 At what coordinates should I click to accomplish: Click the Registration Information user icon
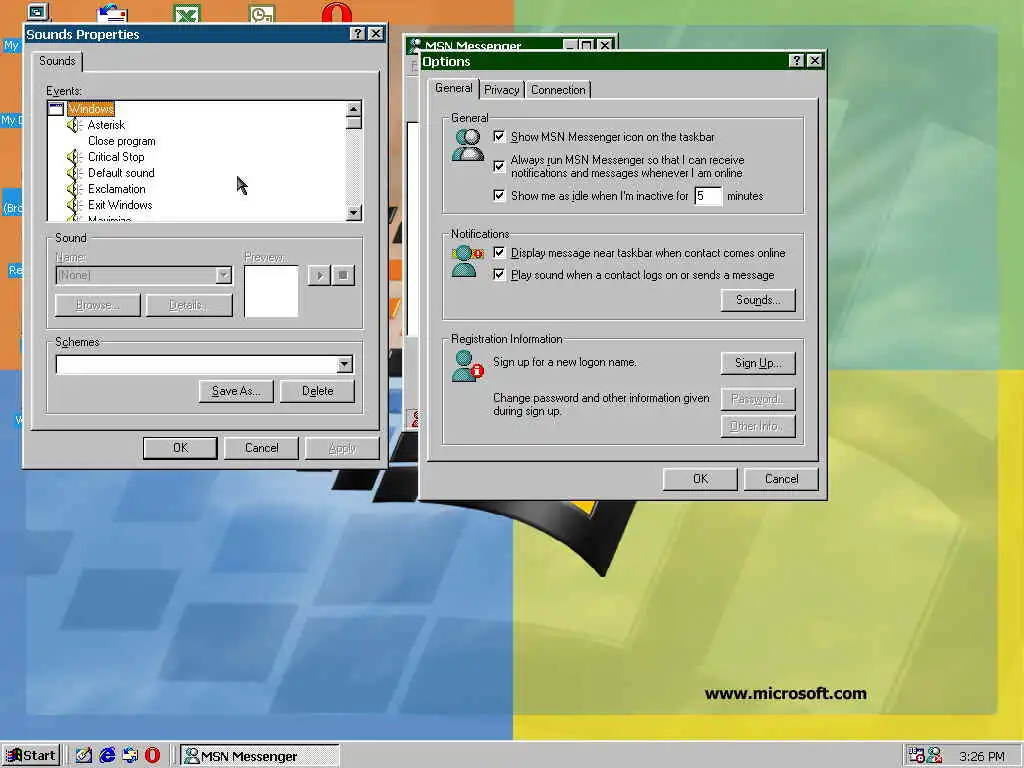click(x=467, y=365)
